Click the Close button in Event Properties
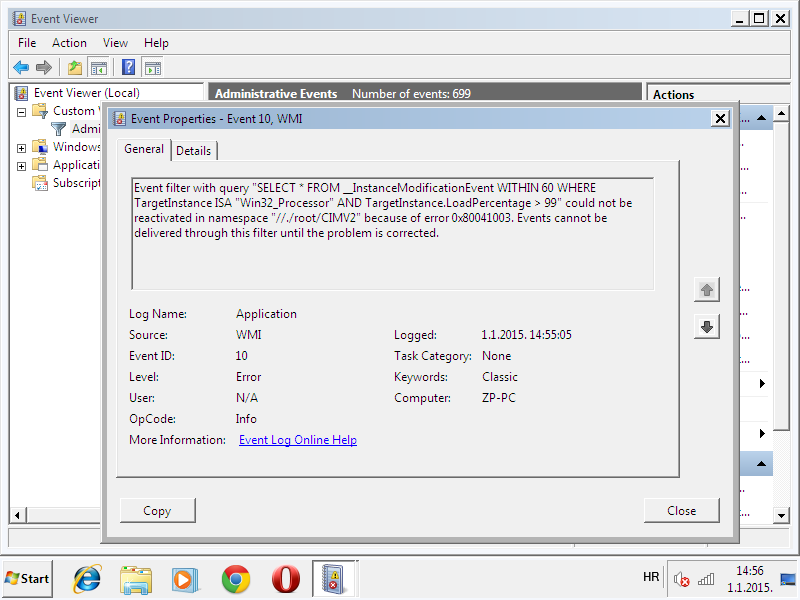The image size is (800, 600). (681, 510)
